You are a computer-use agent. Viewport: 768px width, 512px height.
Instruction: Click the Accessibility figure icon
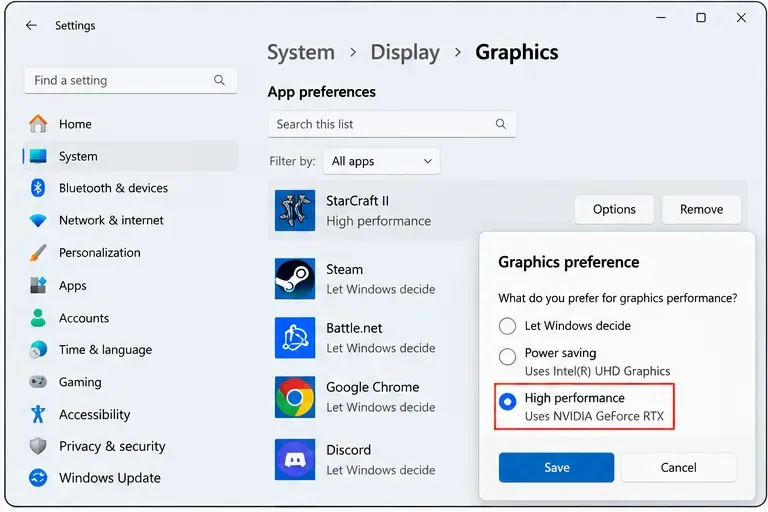[38, 414]
